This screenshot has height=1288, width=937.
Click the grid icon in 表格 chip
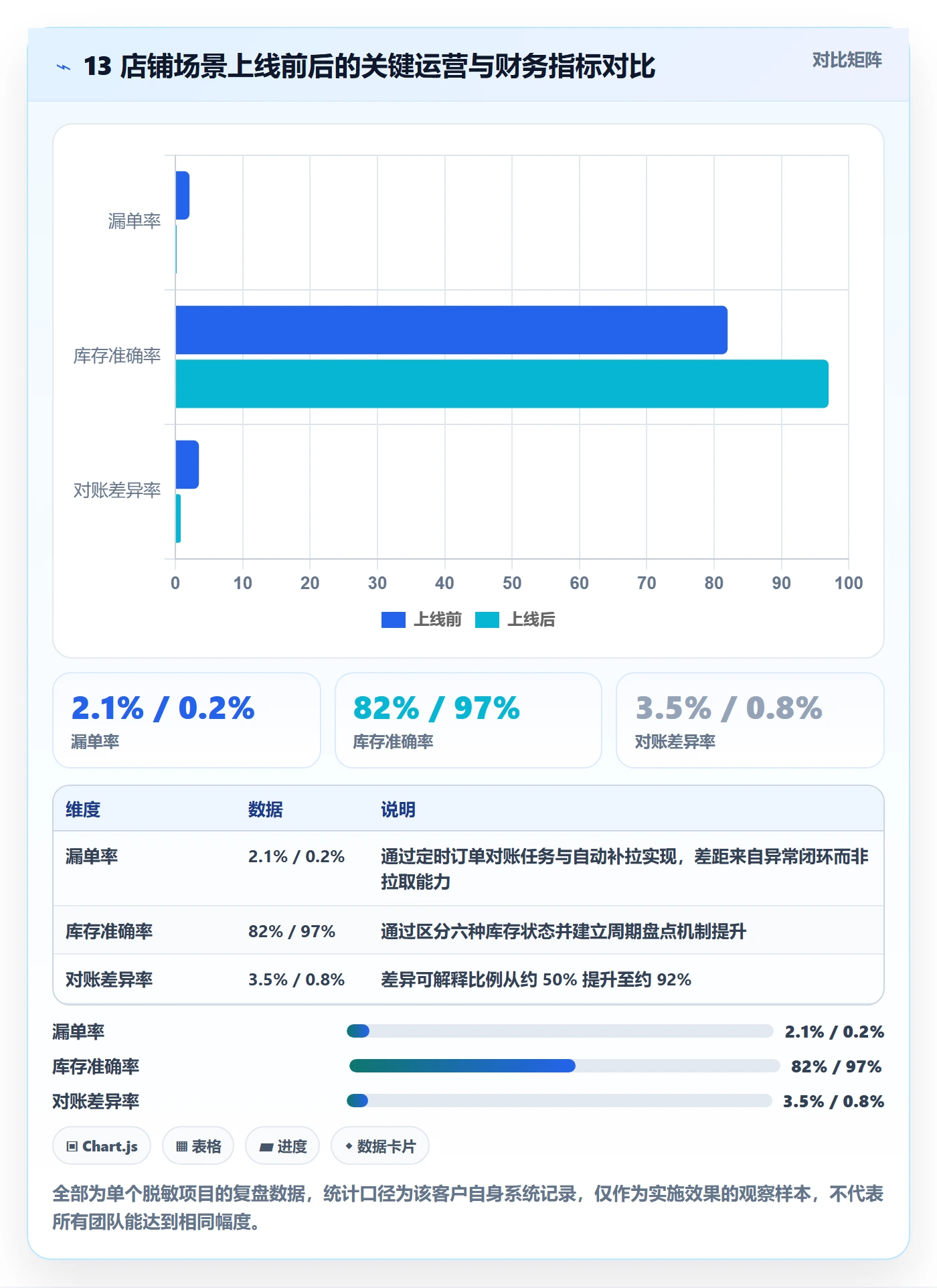tap(181, 1147)
